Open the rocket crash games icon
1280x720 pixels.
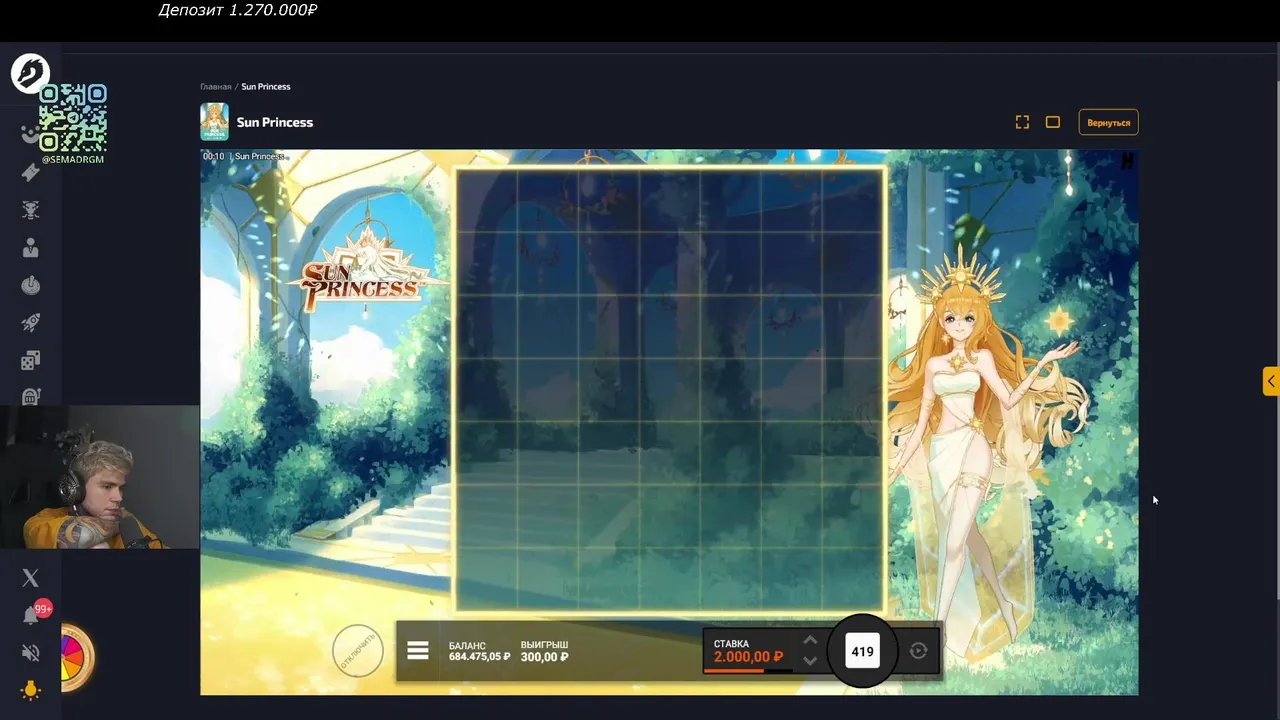[30, 323]
